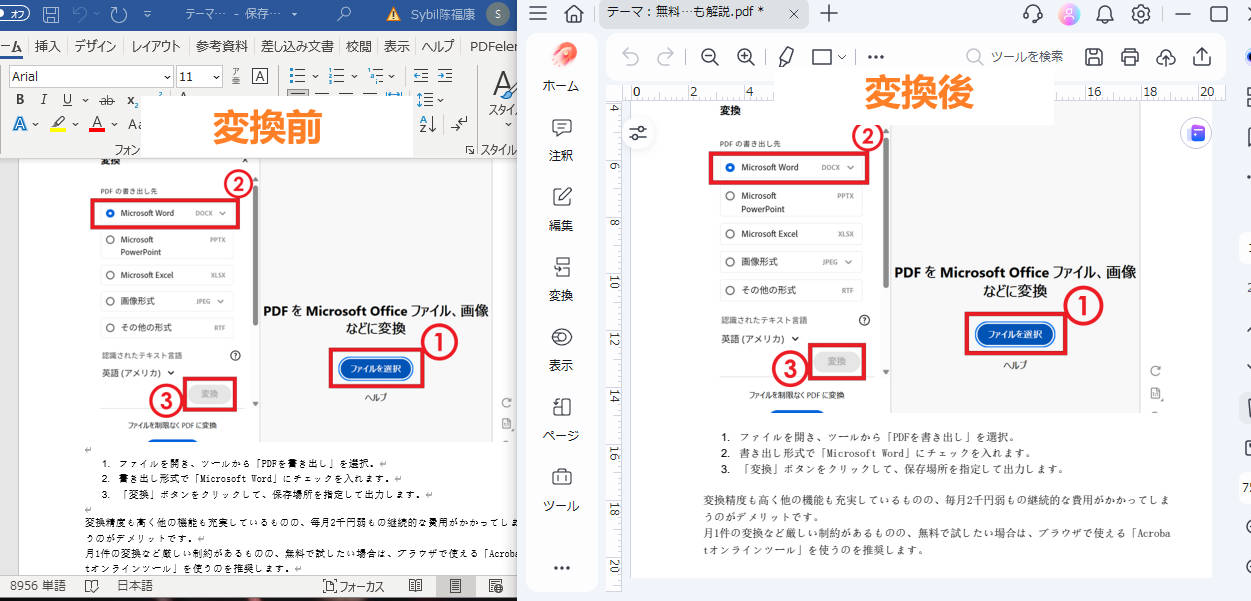Expand the shape tool dropdown in Acrobat toolbar

842,57
